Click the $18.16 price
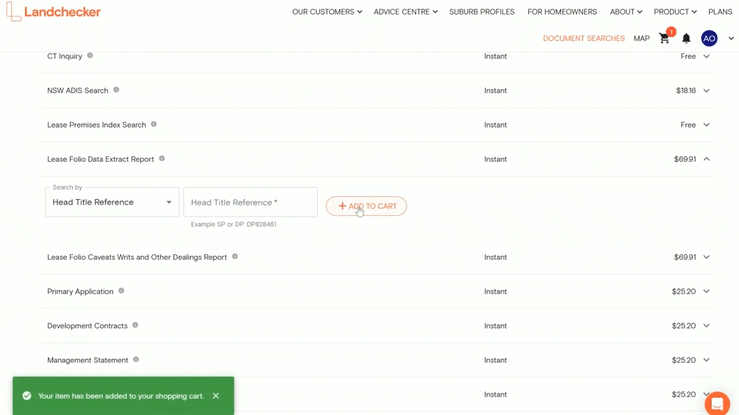The image size is (739, 415). click(x=686, y=90)
